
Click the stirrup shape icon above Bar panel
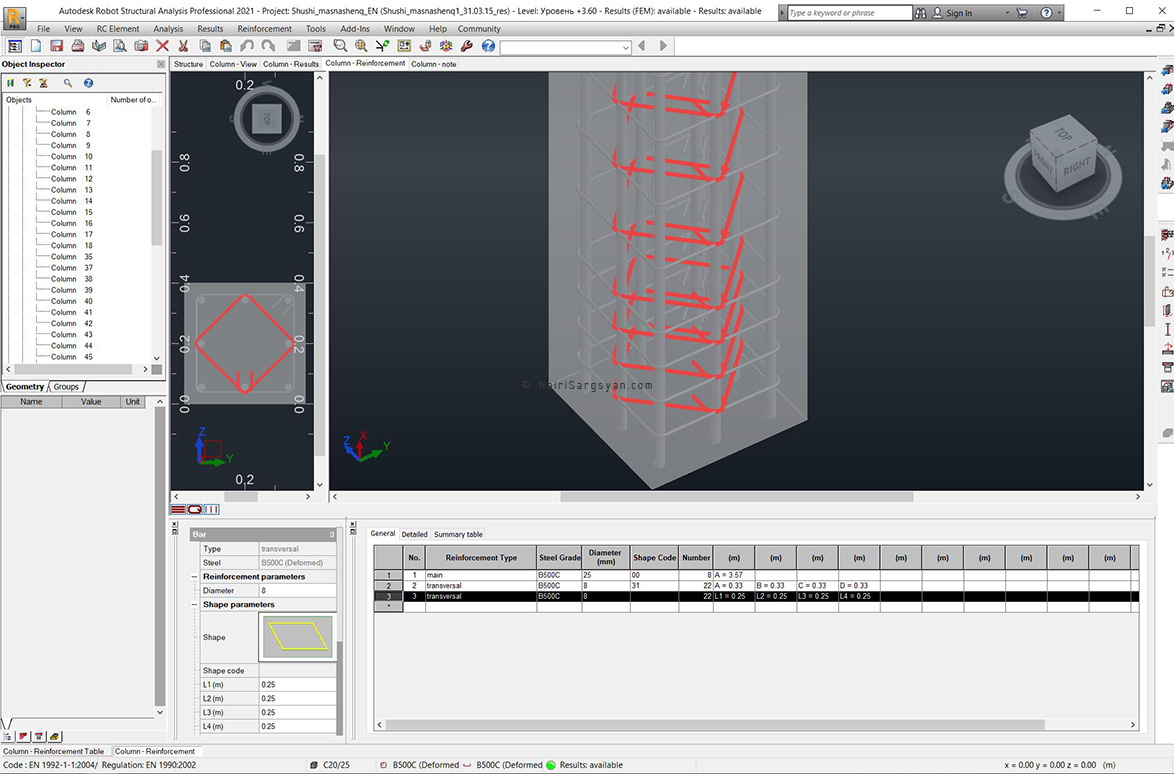pos(195,510)
